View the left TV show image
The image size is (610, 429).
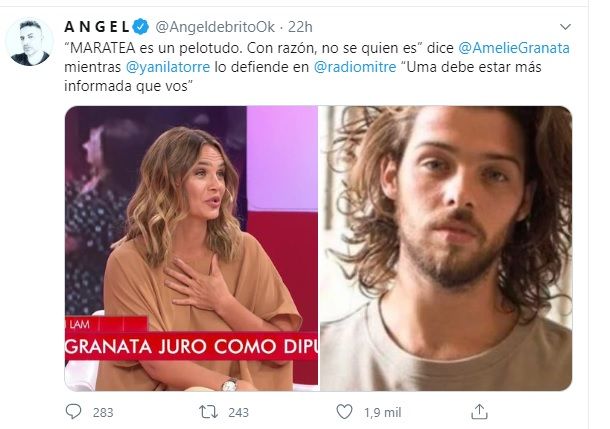click(191, 248)
